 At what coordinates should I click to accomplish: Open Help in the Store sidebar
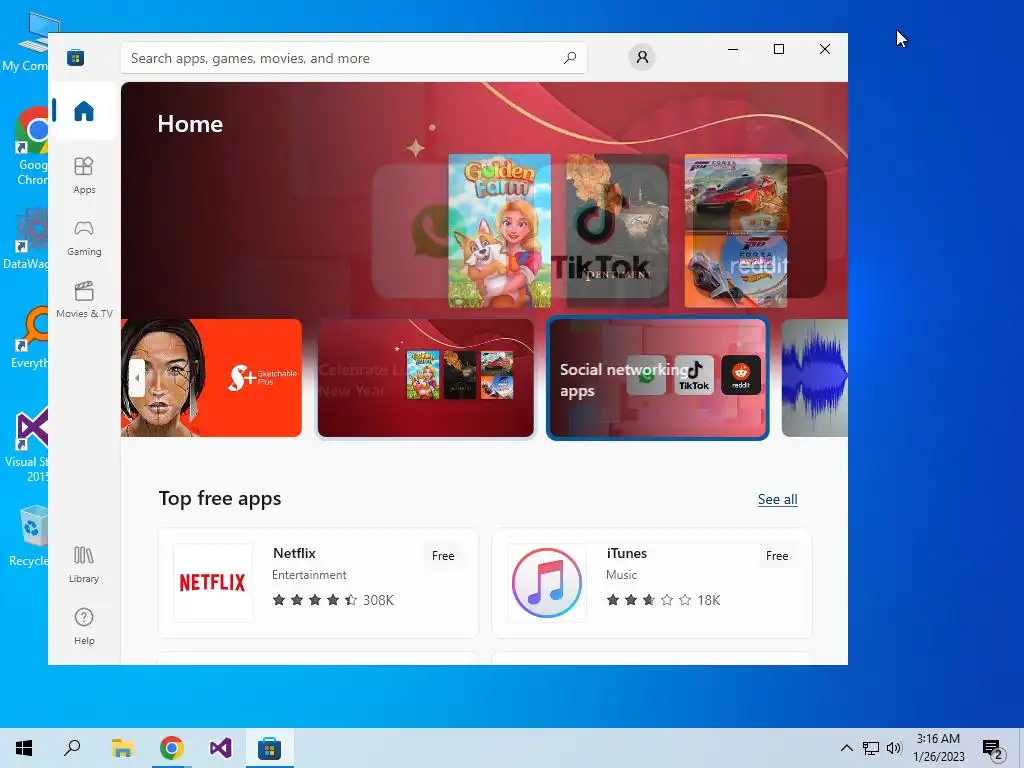click(x=84, y=626)
